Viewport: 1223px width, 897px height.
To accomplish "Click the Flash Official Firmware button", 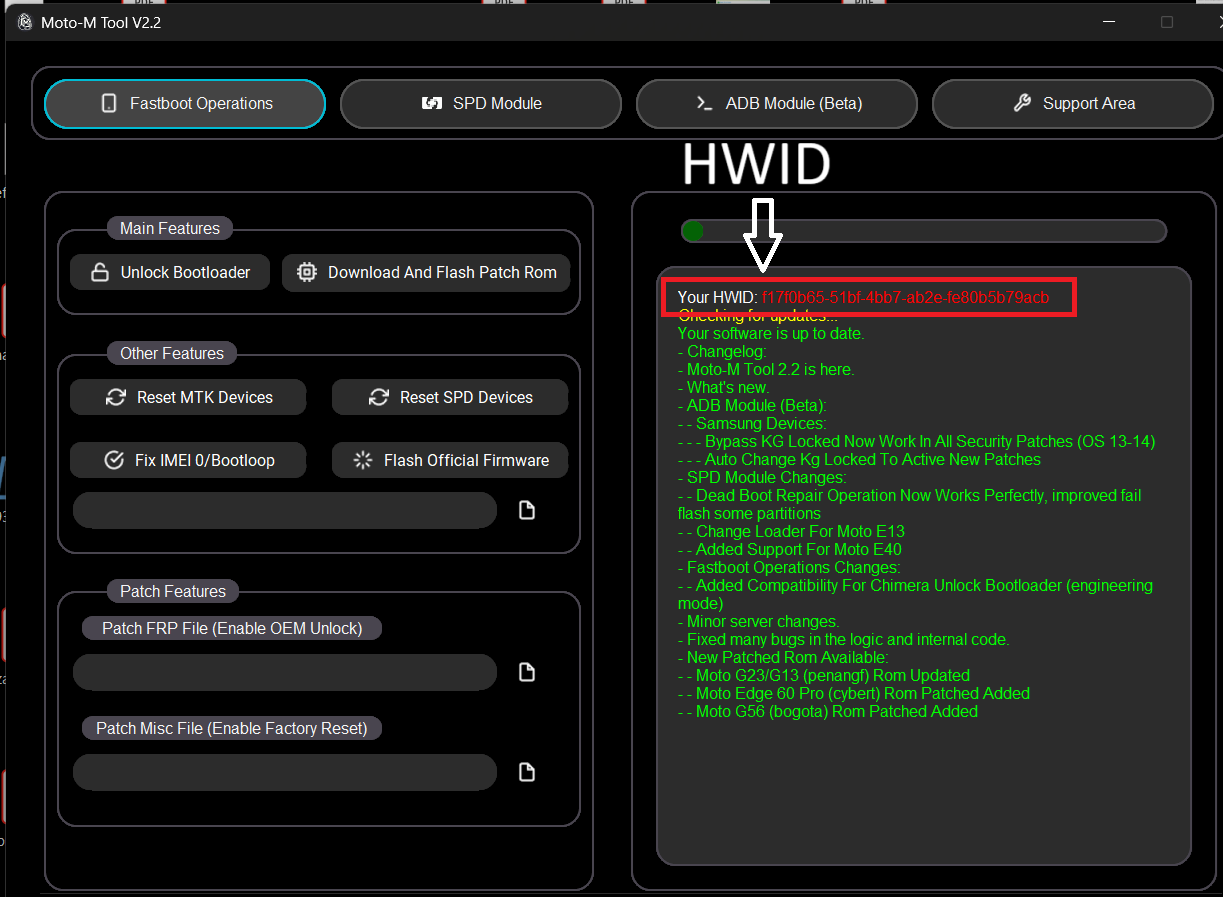I will [x=450, y=460].
